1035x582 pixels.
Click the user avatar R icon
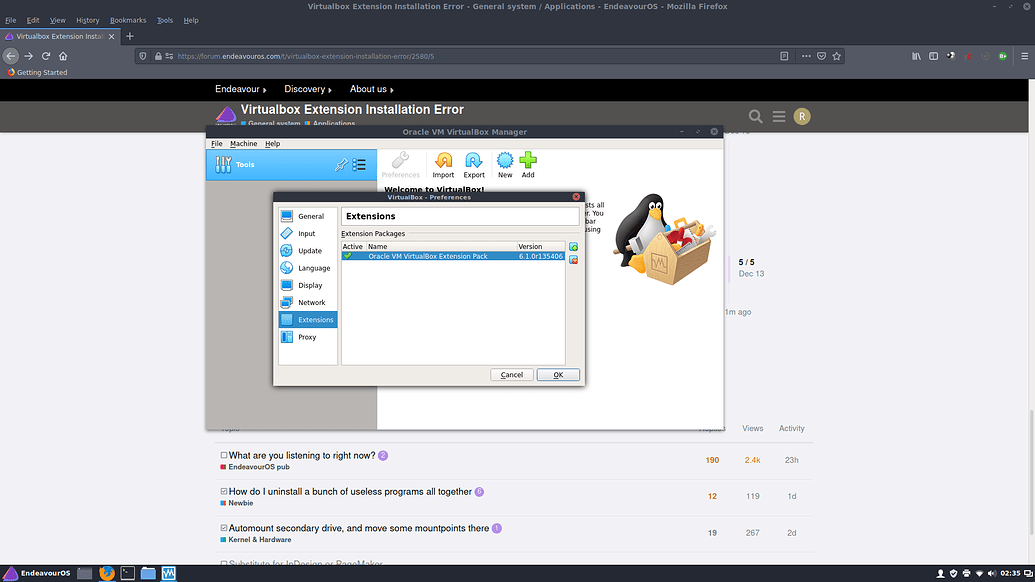click(x=802, y=117)
